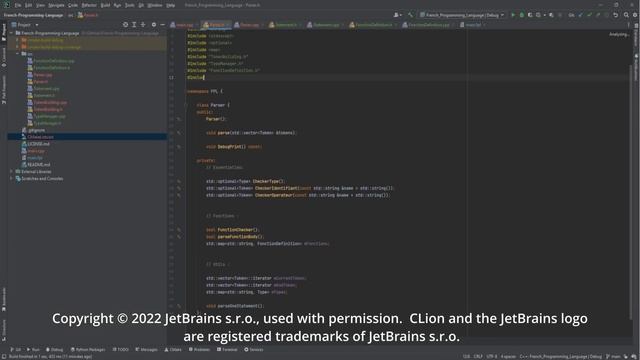Hide the Project panel with minus icon

[x=162, y=25]
